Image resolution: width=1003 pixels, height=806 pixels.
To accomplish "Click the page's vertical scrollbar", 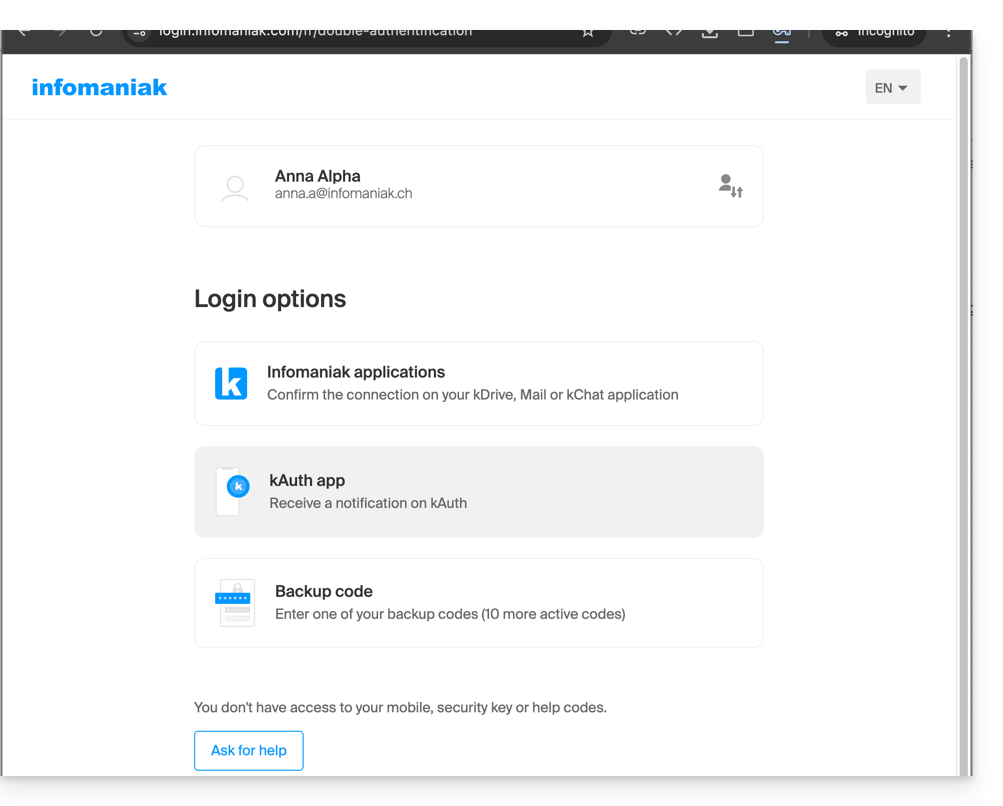I will [964, 400].
